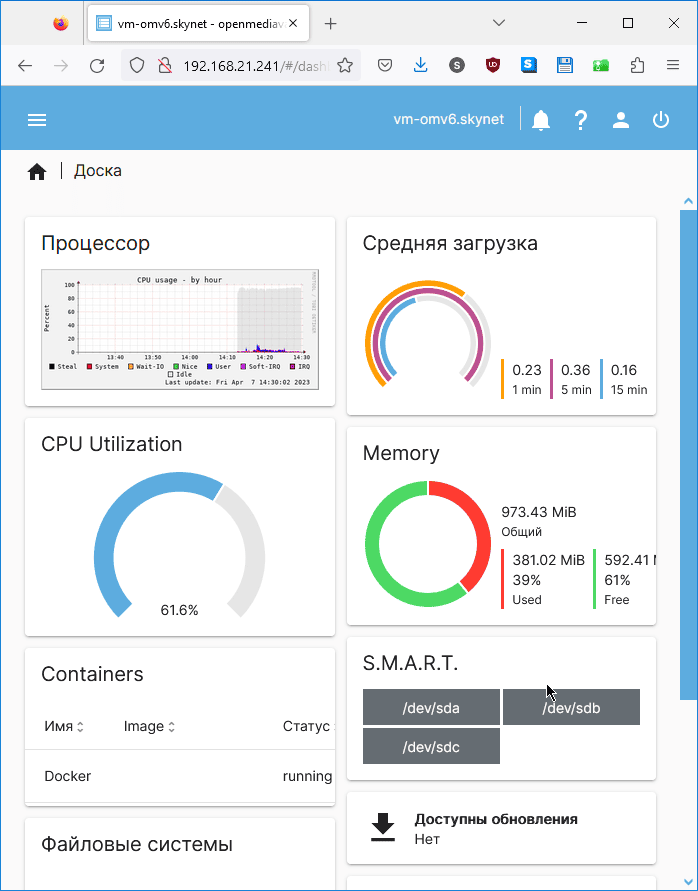Open the user account menu

pos(621,120)
